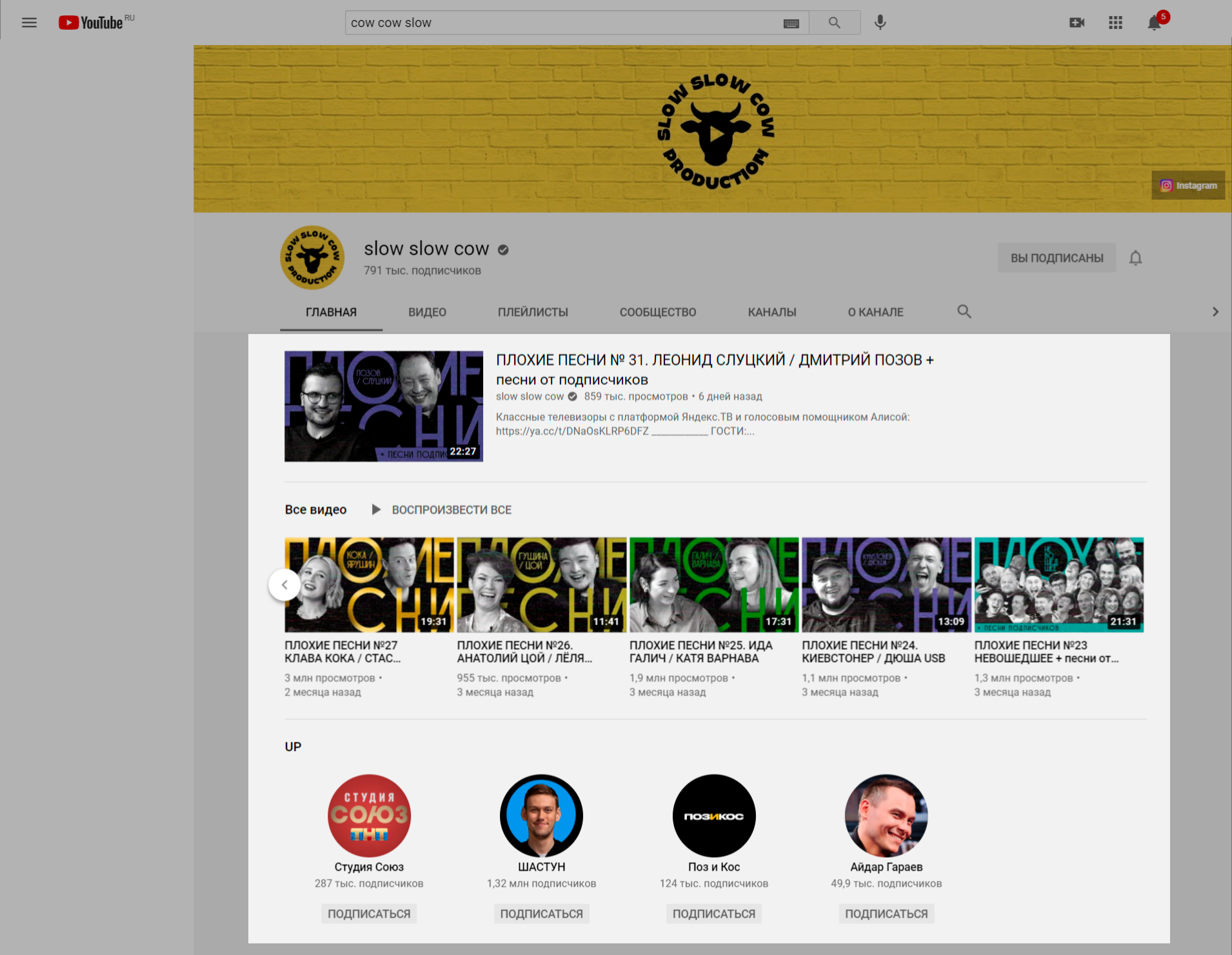Screen dimensions: 1232x955
Task: Subscribe to ШАСТУН
Action: pos(542,914)
